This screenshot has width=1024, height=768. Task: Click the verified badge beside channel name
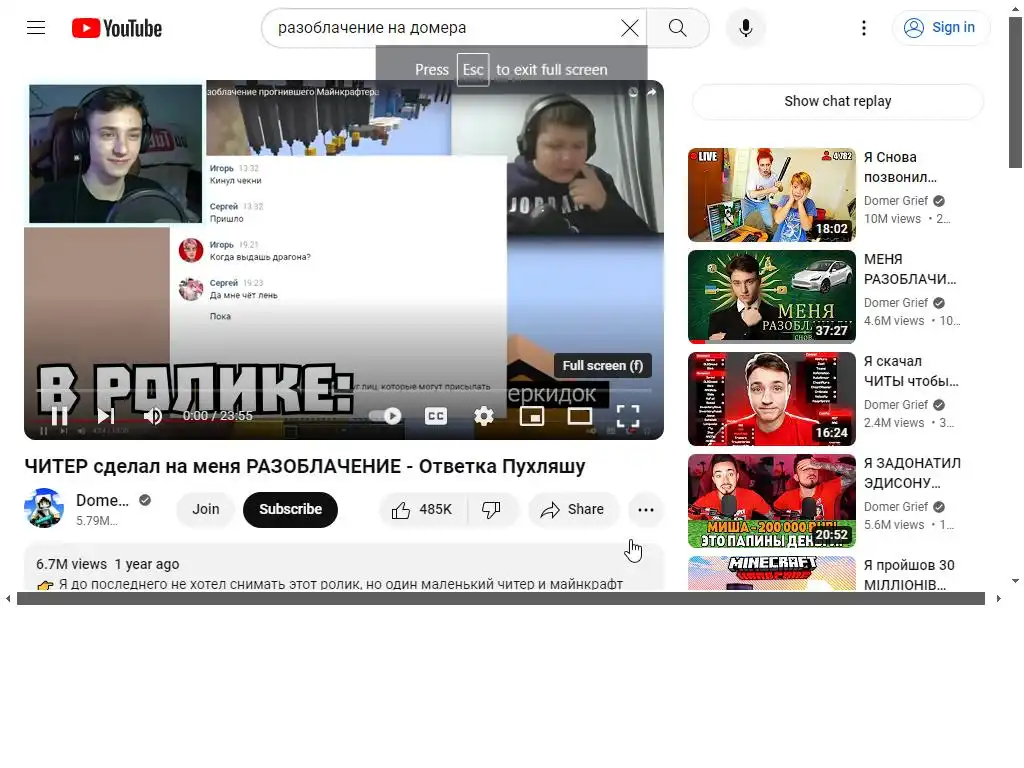click(145, 500)
